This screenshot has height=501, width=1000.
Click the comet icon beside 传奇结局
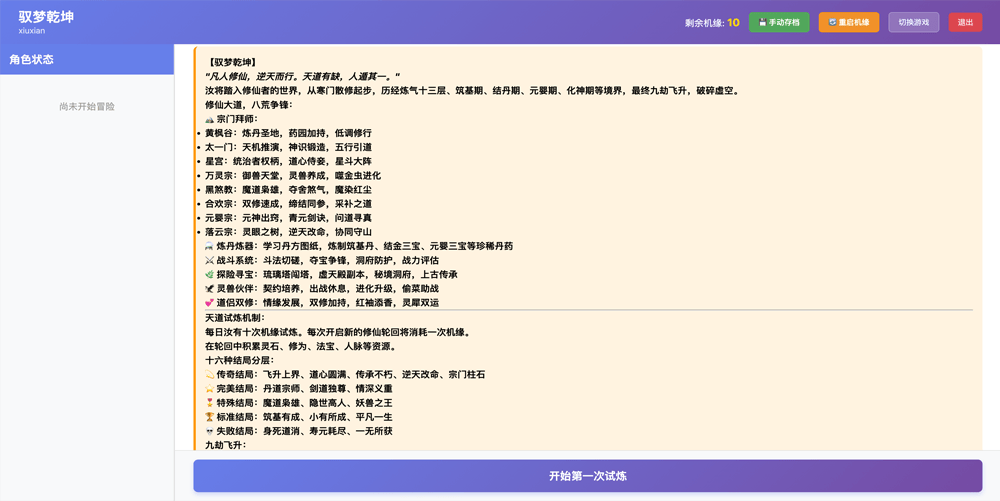(210, 374)
